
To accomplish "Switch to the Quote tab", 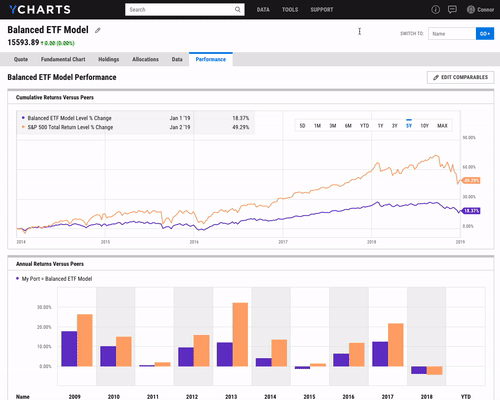I will (x=21, y=59).
